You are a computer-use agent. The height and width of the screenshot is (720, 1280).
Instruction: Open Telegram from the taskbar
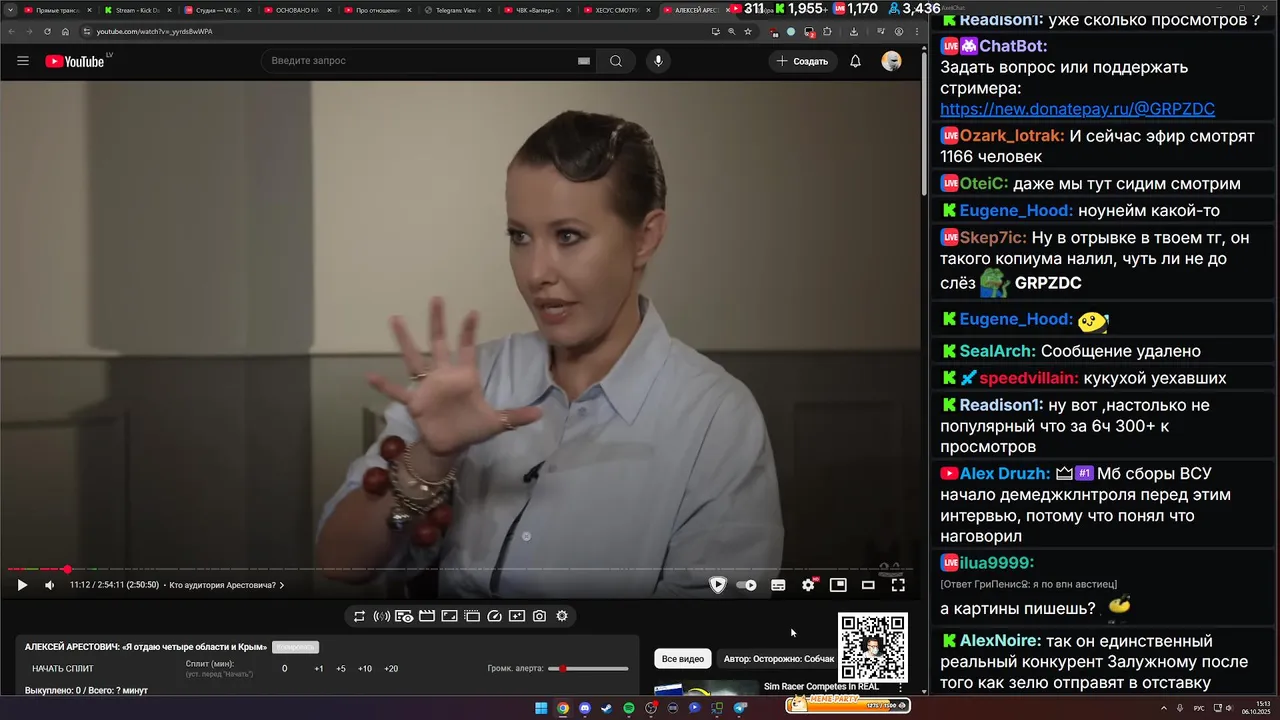click(740, 708)
